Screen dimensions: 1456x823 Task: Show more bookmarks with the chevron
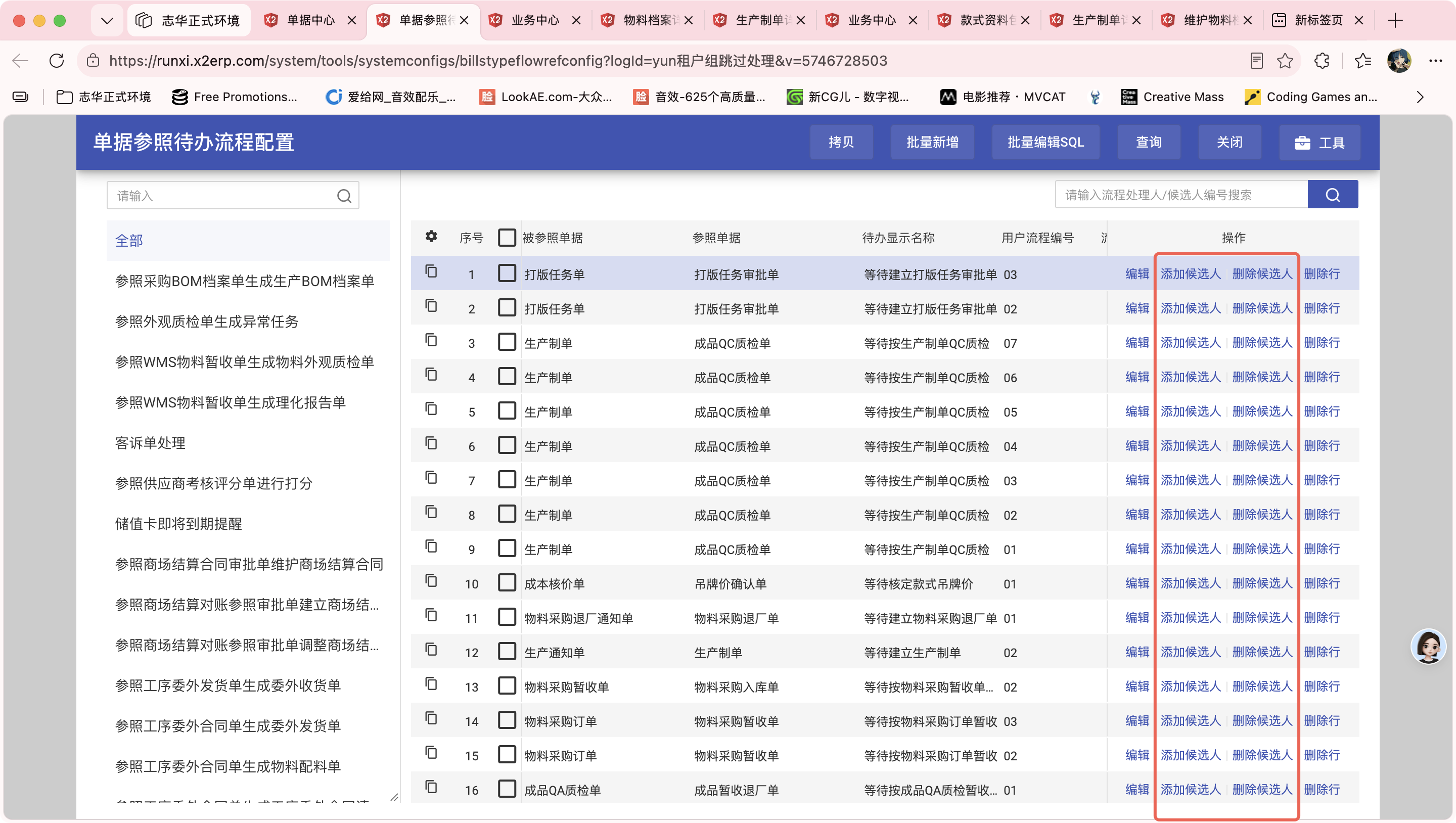(1420, 97)
